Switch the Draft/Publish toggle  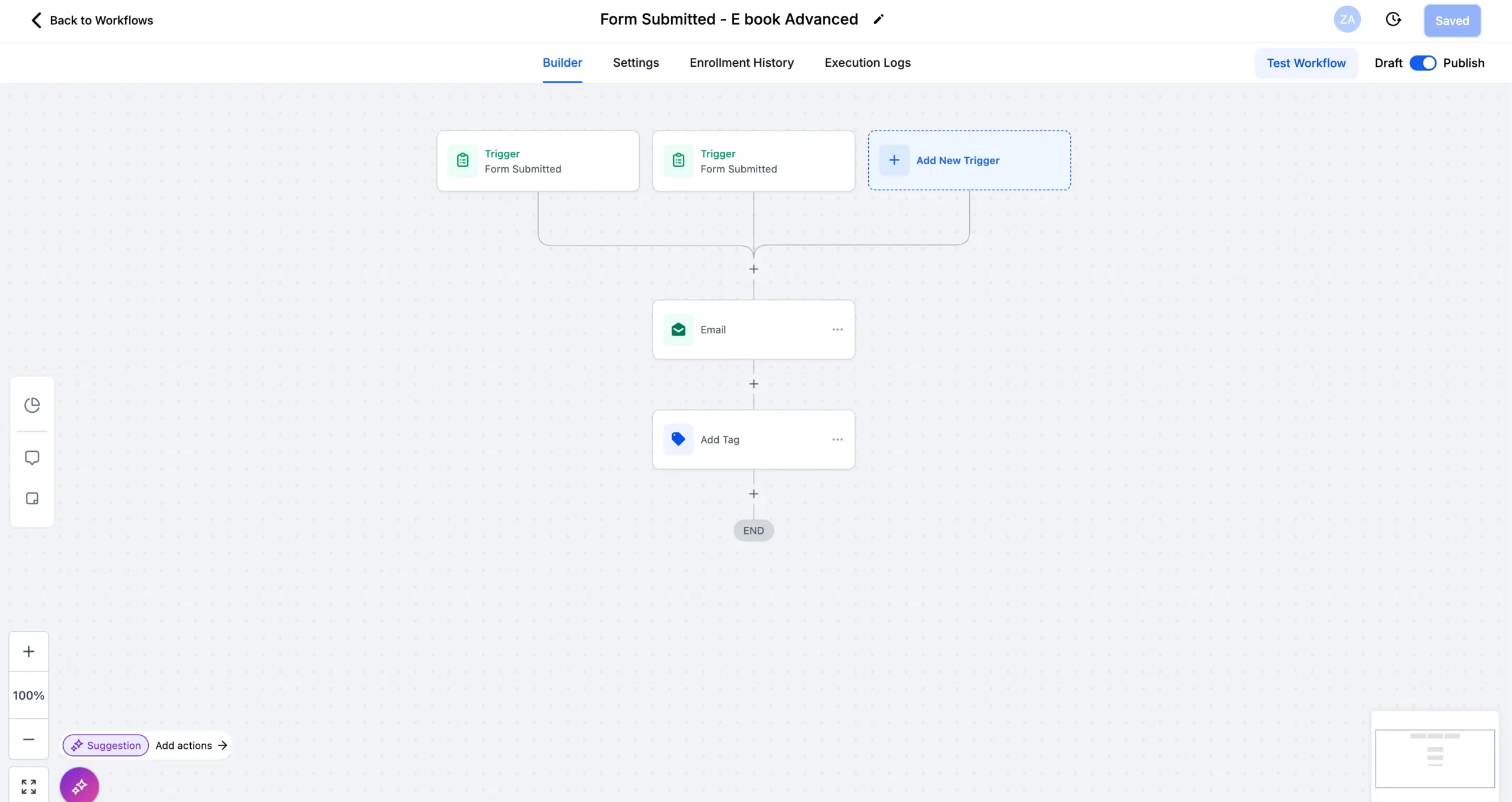click(1422, 63)
